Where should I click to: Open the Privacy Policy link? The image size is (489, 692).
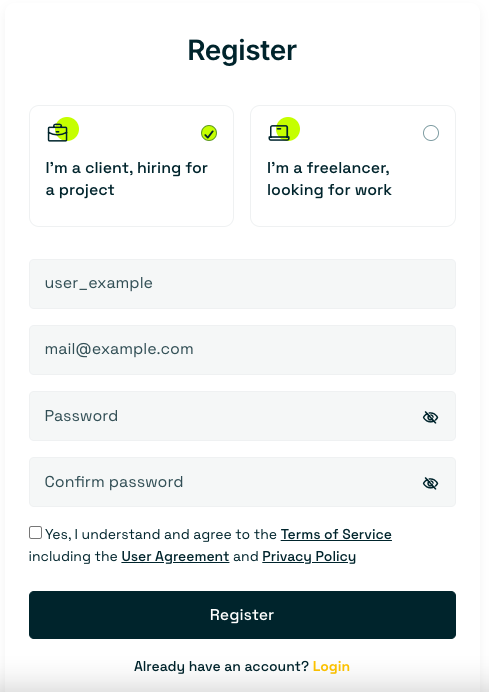tap(309, 557)
